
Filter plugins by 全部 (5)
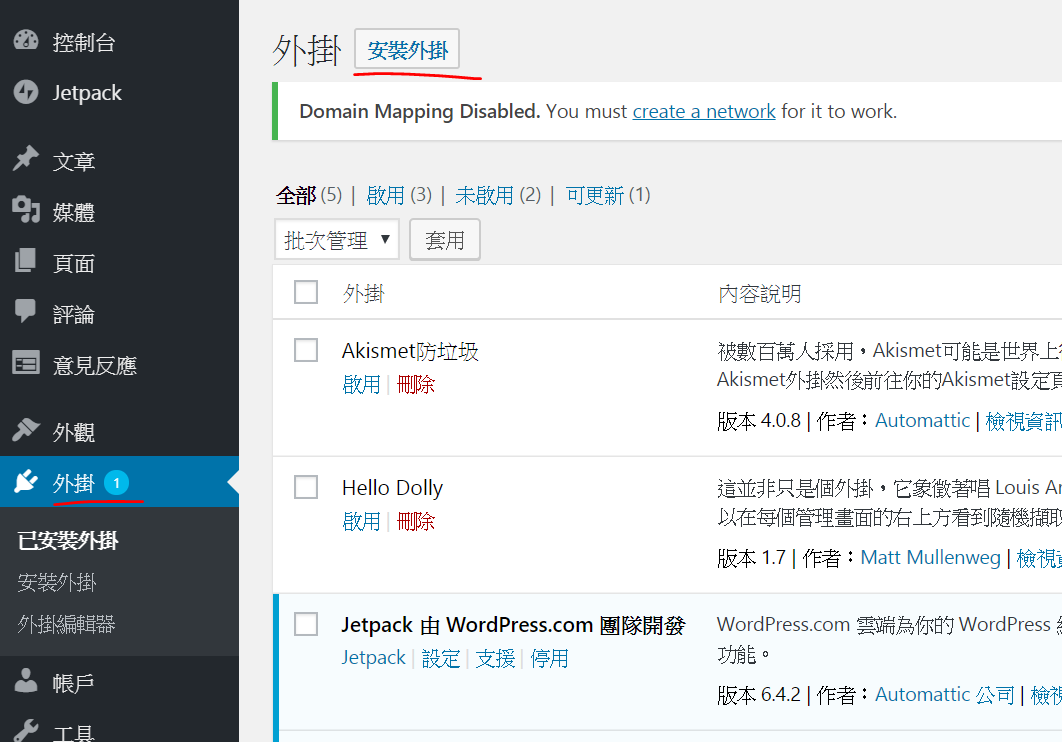tap(309, 195)
